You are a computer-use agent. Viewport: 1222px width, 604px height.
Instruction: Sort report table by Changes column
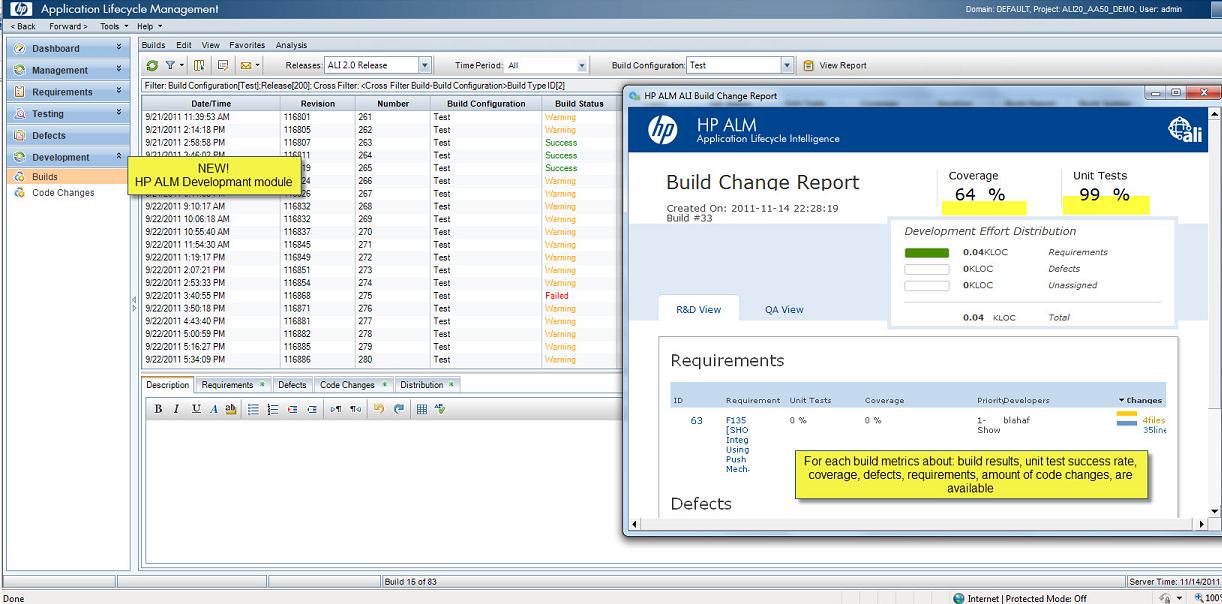click(1141, 400)
